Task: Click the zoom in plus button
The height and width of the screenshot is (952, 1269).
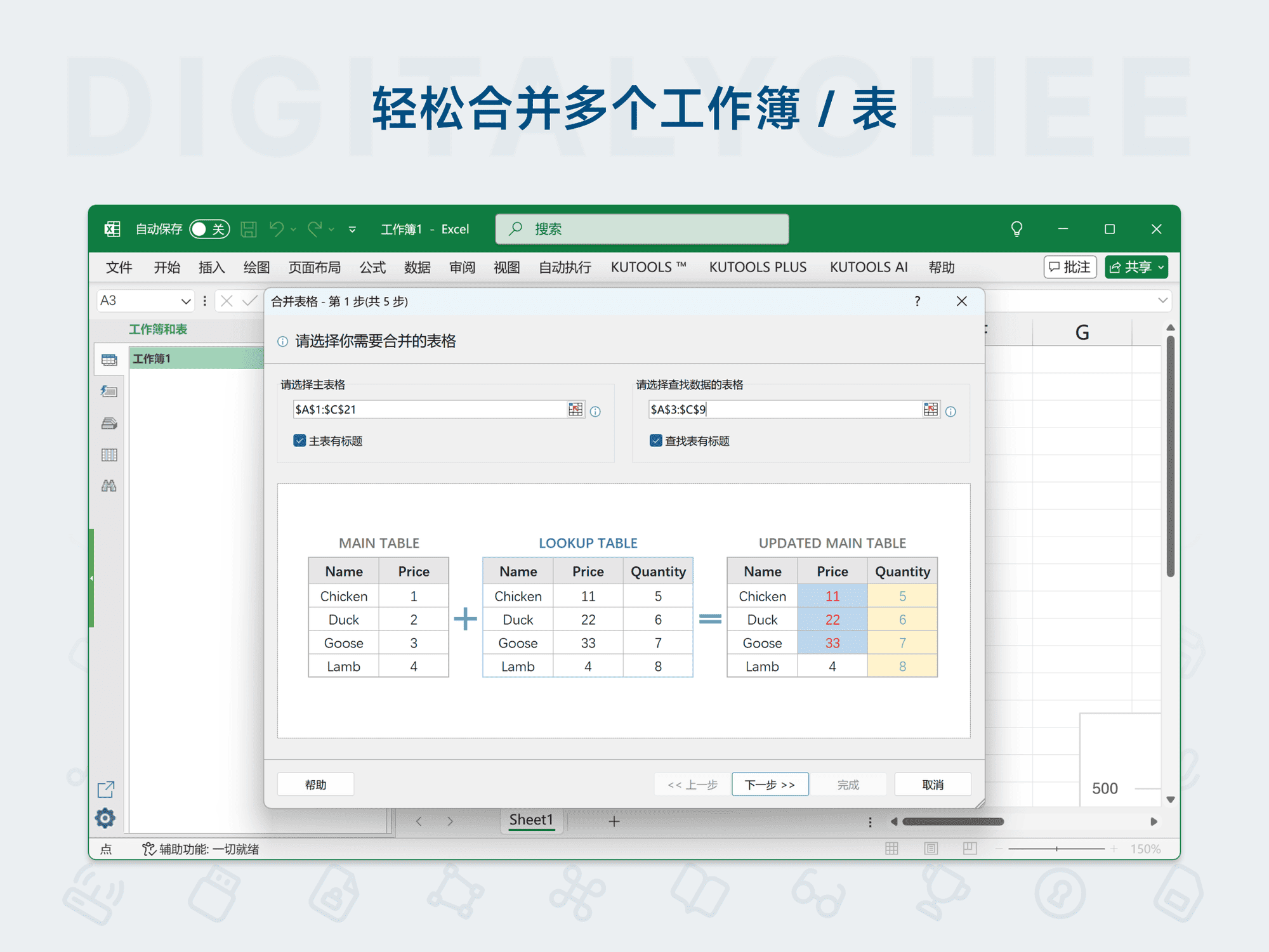Action: point(1114,849)
